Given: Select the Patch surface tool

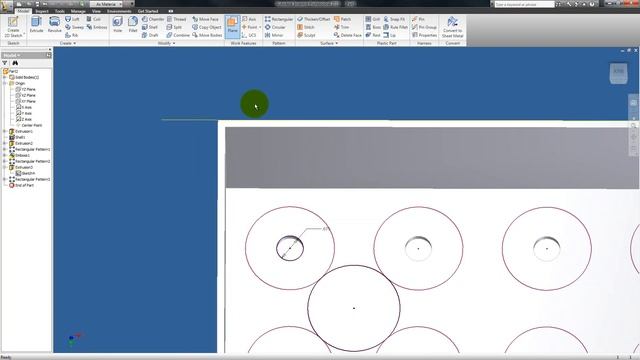Looking at the screenshot, I should pyautogui.click(x=342, y=19).
